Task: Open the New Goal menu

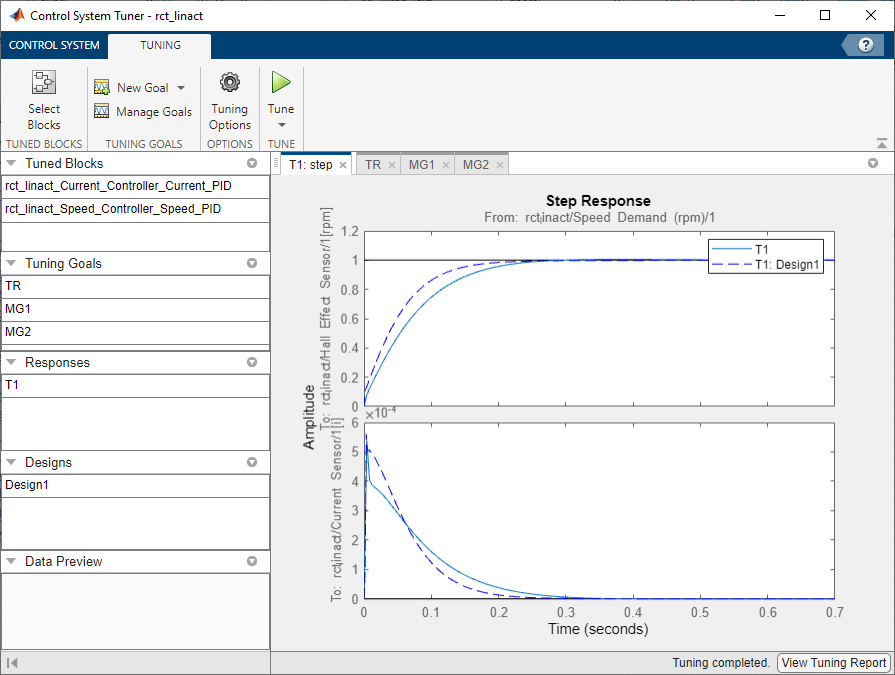Action: (x=142, y=88)
